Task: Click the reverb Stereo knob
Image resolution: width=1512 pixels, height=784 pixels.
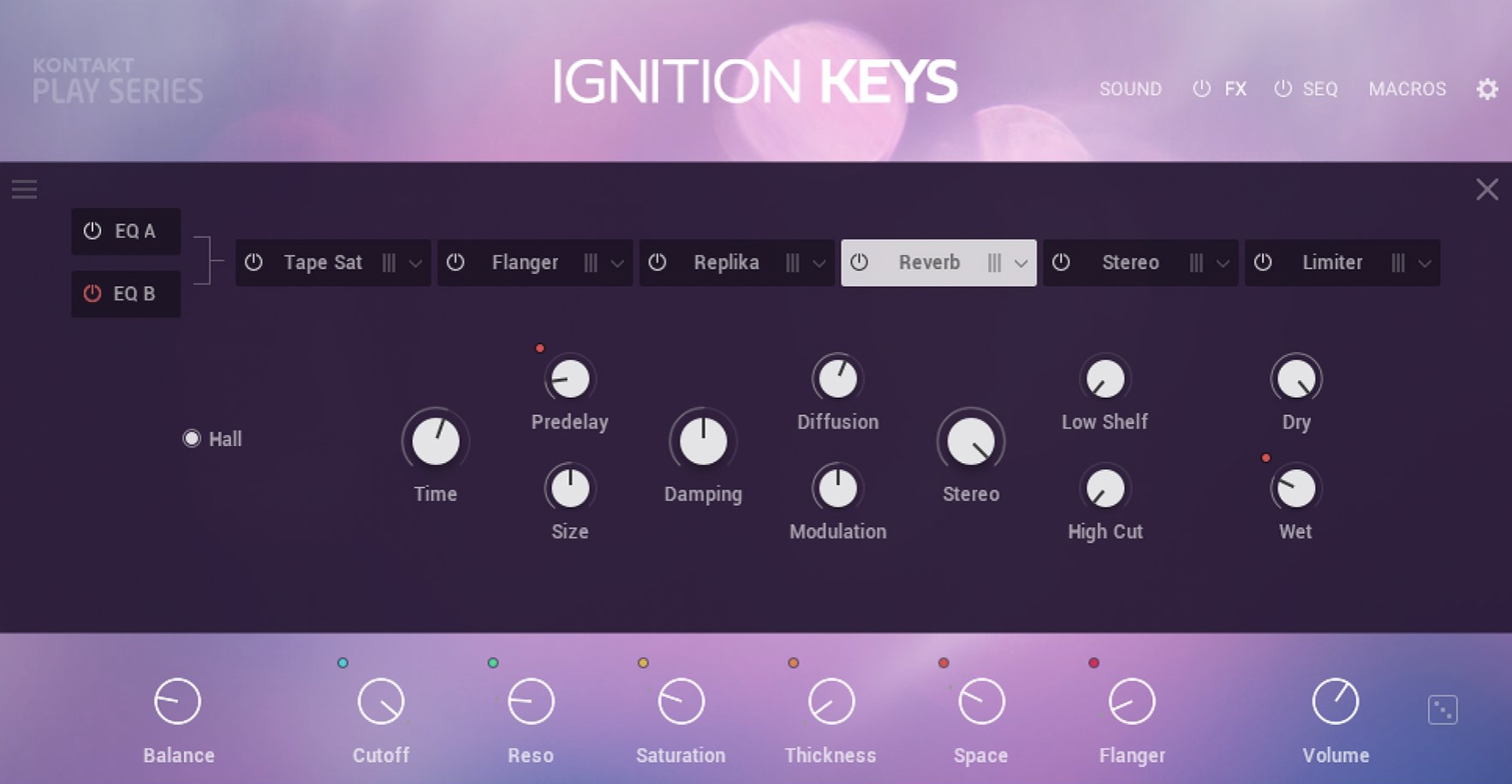Action: tap(971, 442)
